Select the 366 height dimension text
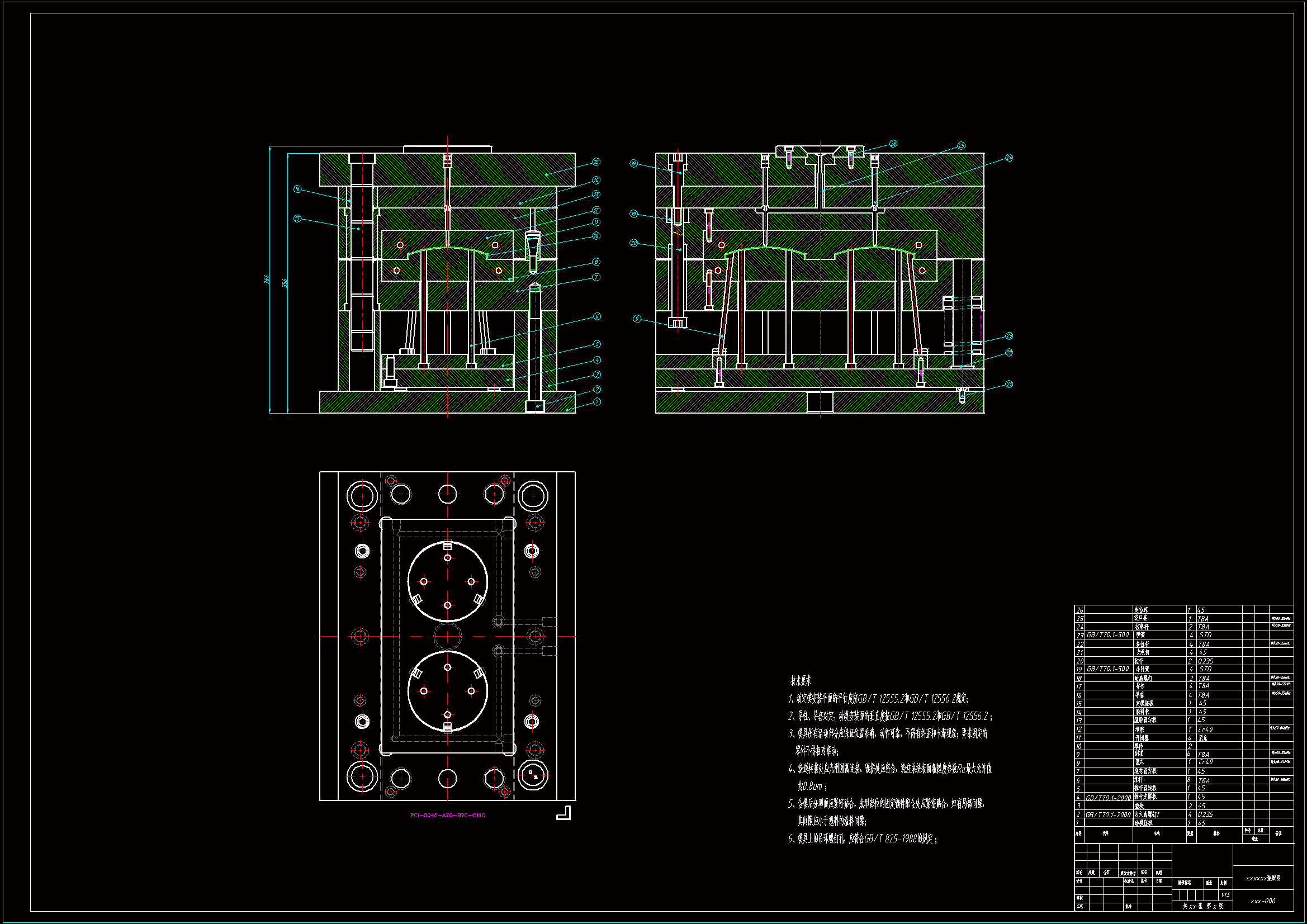The image size is (1307, 924). pos(267,279)
